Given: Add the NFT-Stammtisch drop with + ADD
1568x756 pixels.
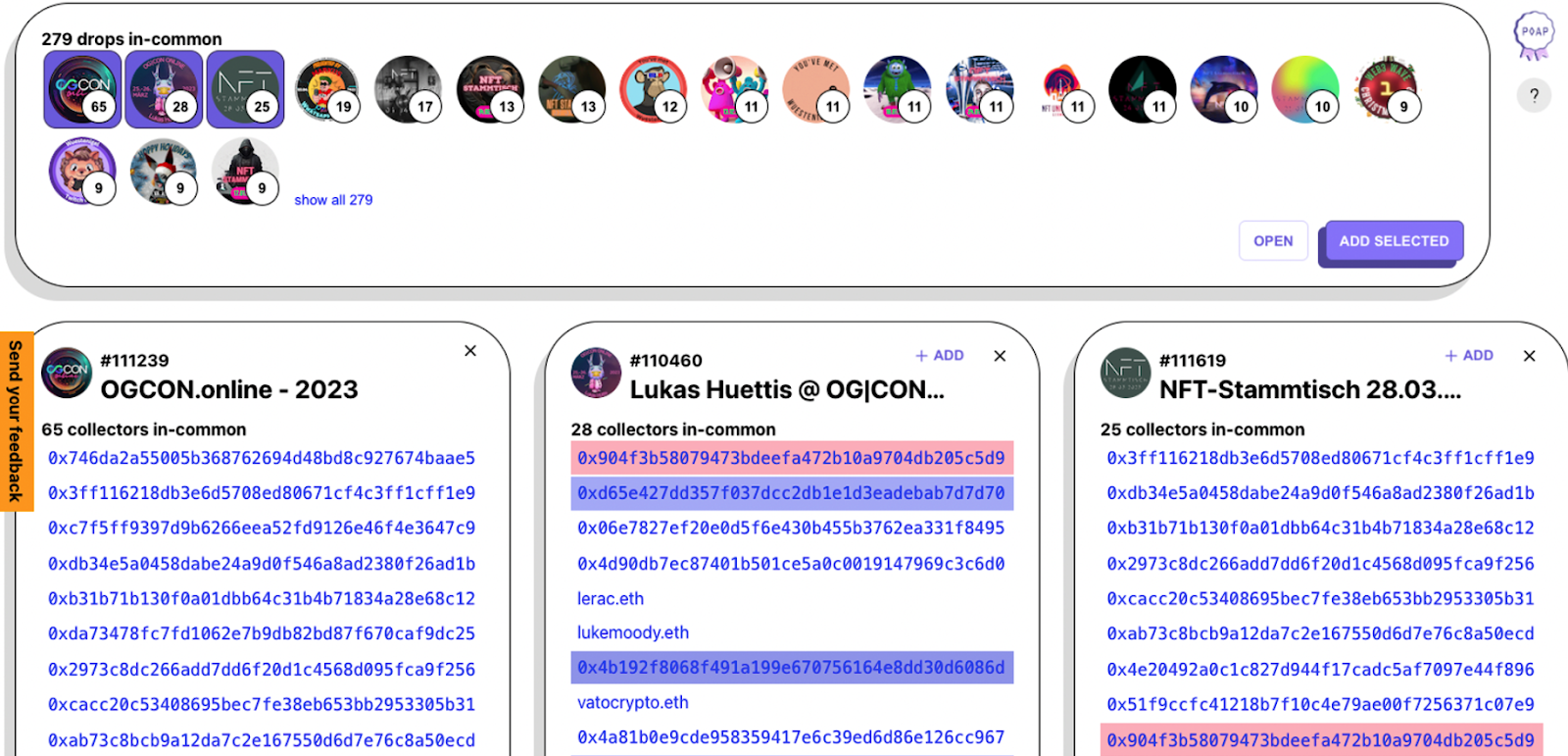Looking at the screenshot, I should tap(1468, 356).
